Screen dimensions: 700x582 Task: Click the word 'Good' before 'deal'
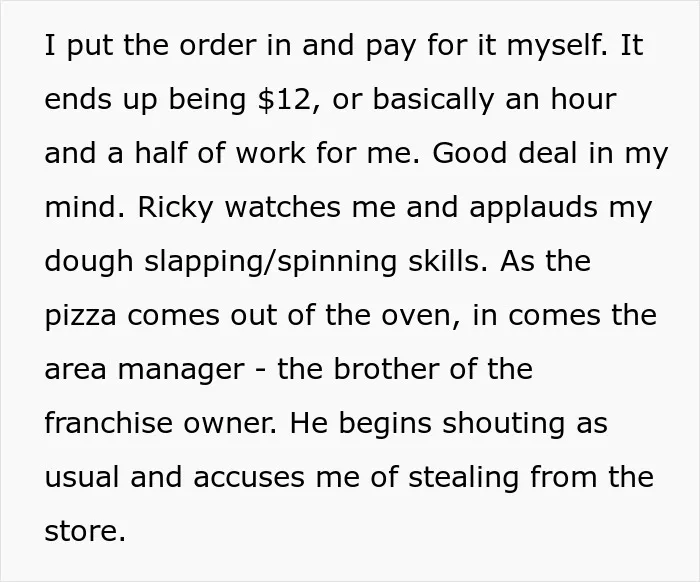tap(469, 153)
